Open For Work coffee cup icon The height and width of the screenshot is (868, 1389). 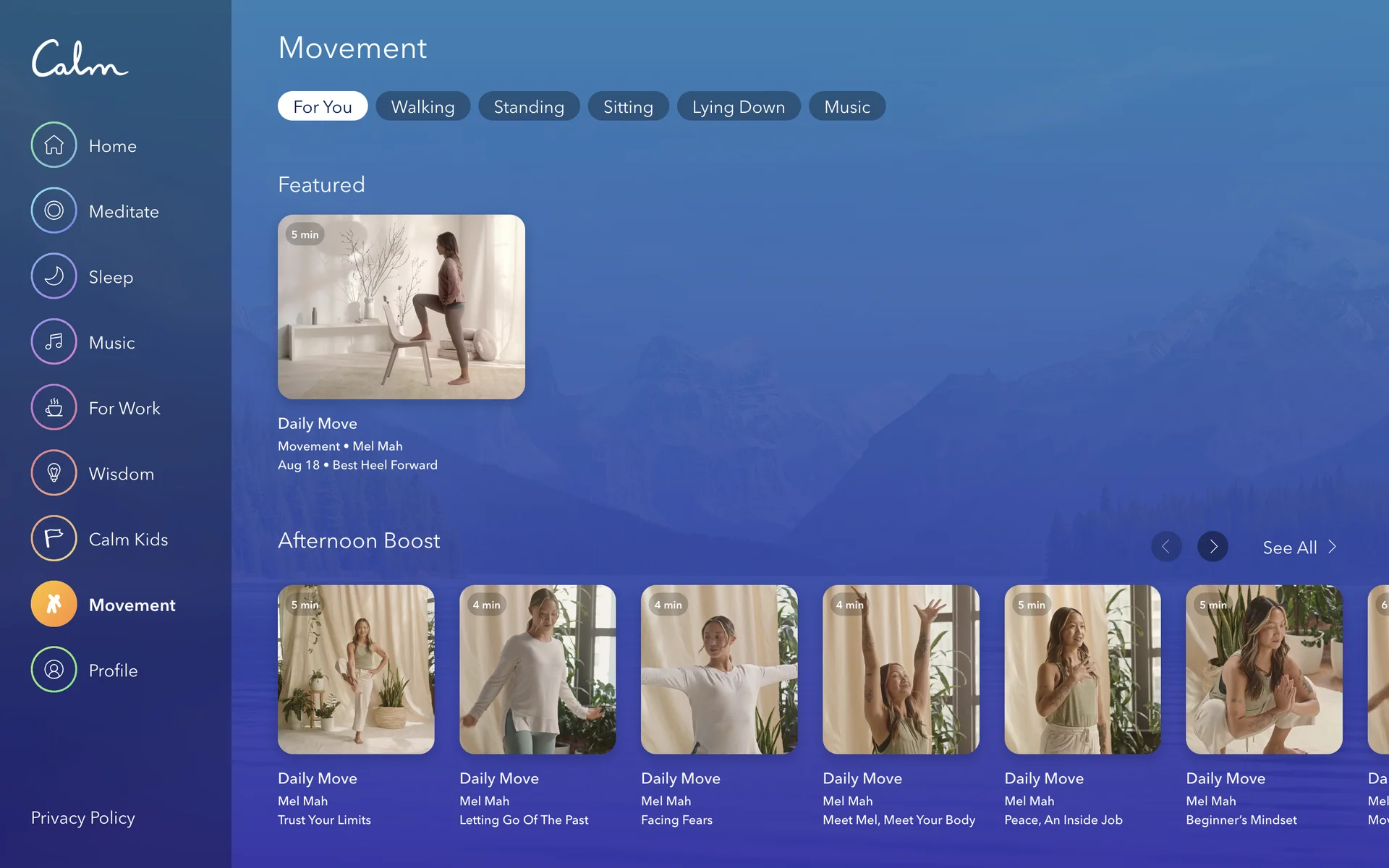[x=54, y=408]
